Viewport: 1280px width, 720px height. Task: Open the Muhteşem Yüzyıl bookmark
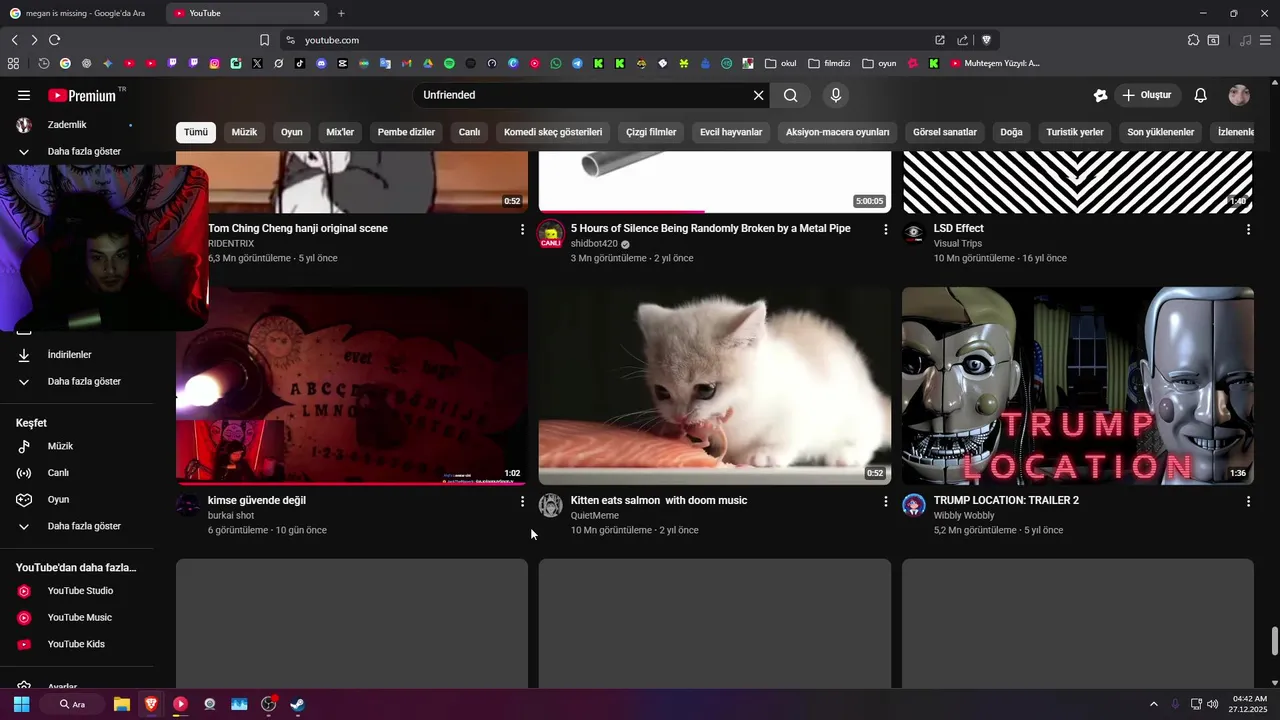point(995,63)
